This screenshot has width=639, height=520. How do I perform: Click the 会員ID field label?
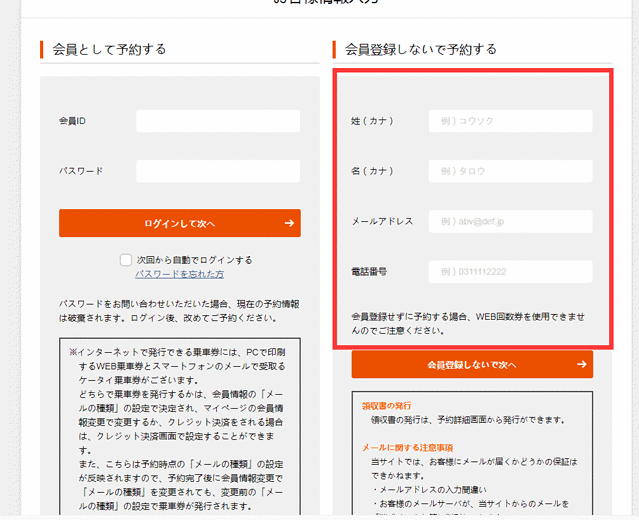(x=72, y=121)
